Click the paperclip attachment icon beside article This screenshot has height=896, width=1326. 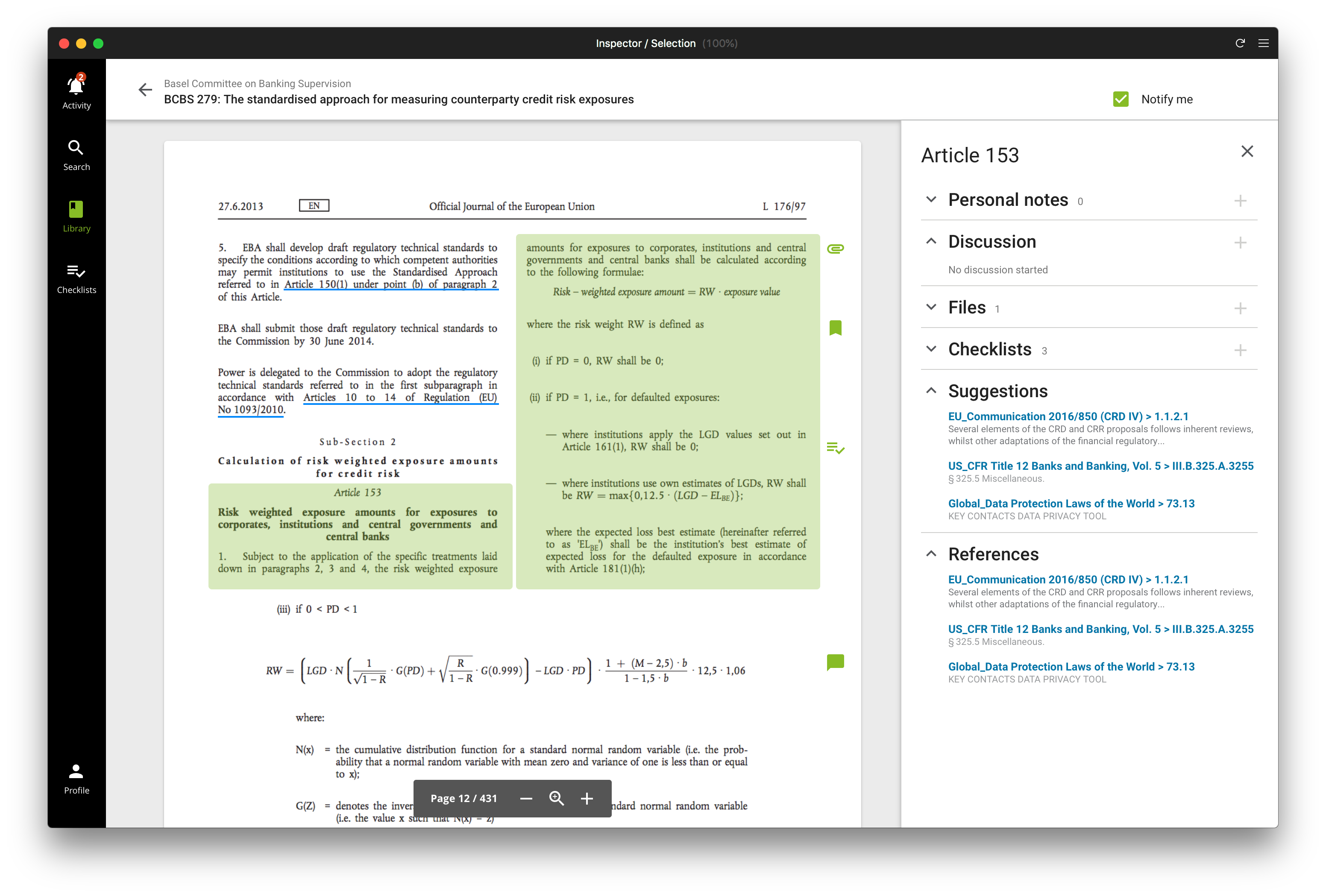pos(835,249)
